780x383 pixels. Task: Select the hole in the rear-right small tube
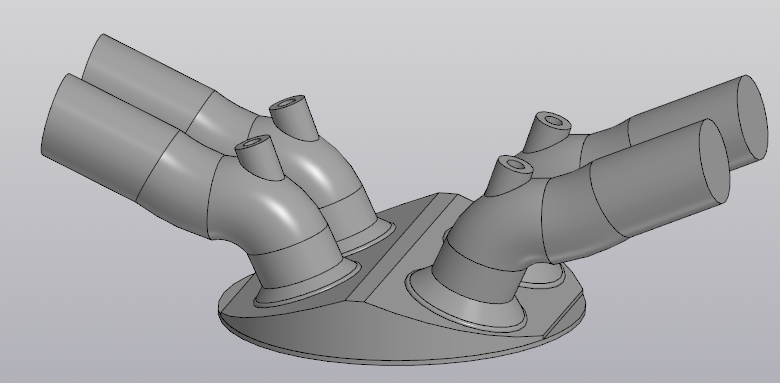(554, 121)
